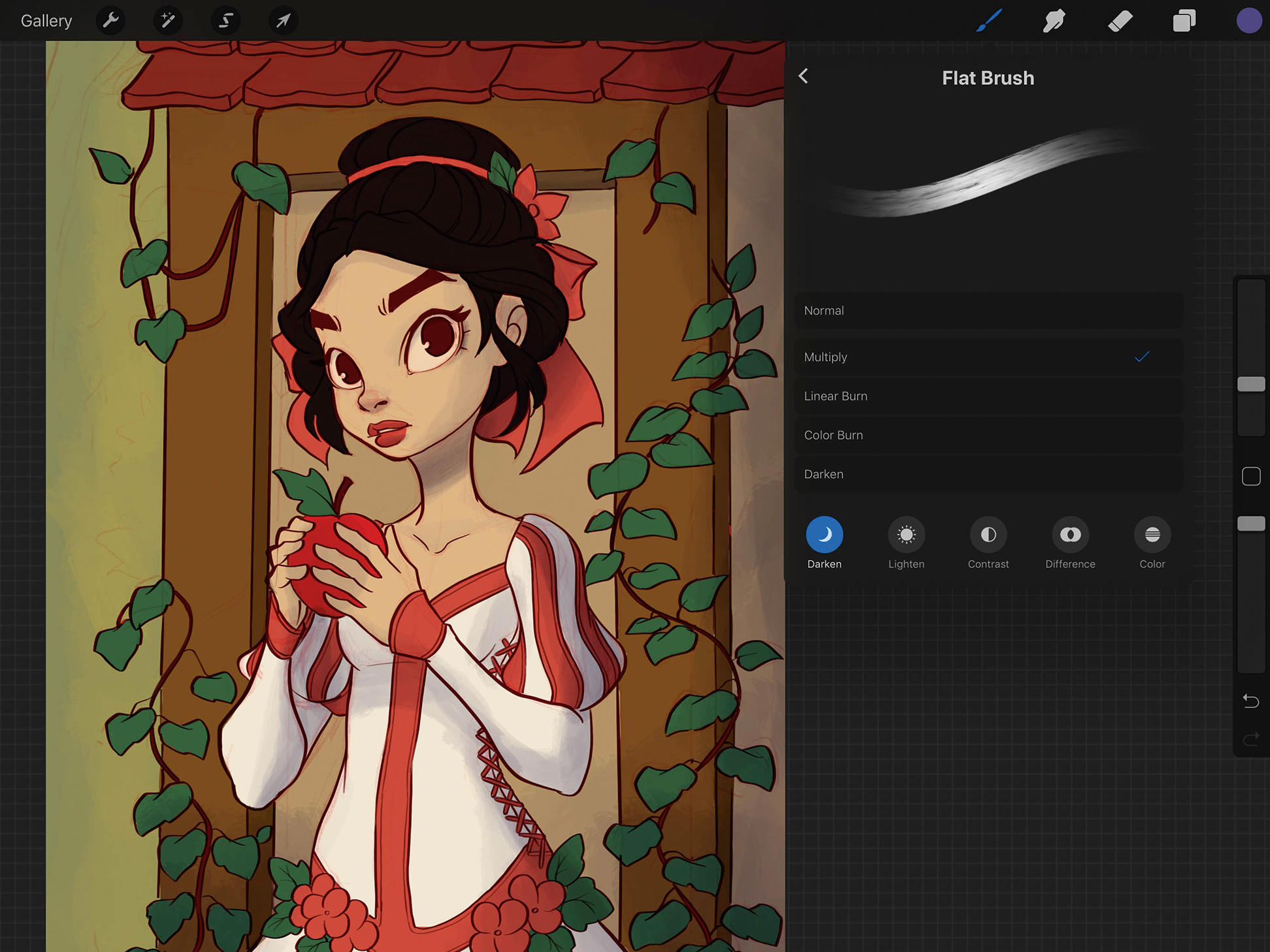Click the Flat Brush stroke preview

click(x=988, y=173)
